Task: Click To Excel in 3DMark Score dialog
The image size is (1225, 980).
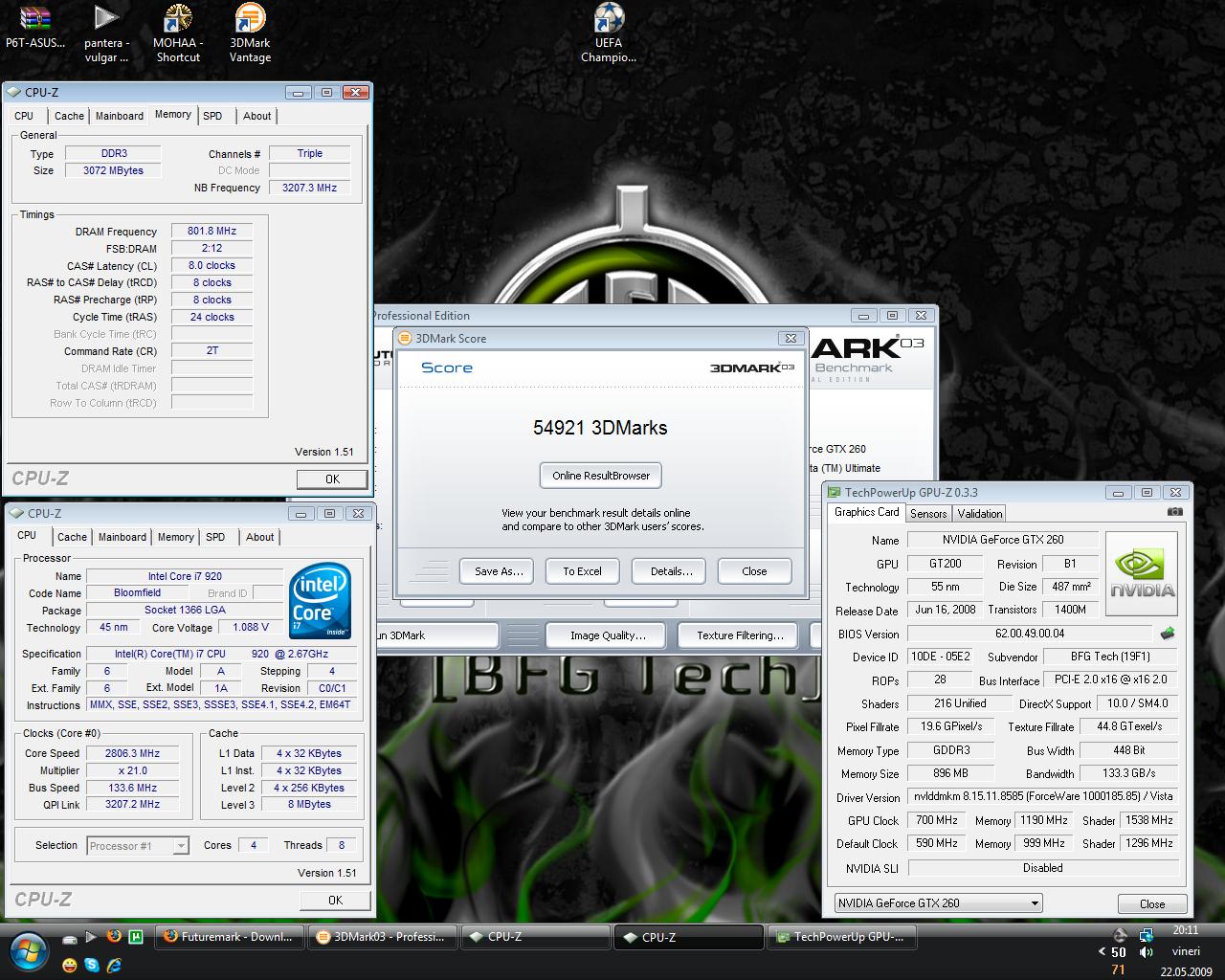Action: coord(582,571)
